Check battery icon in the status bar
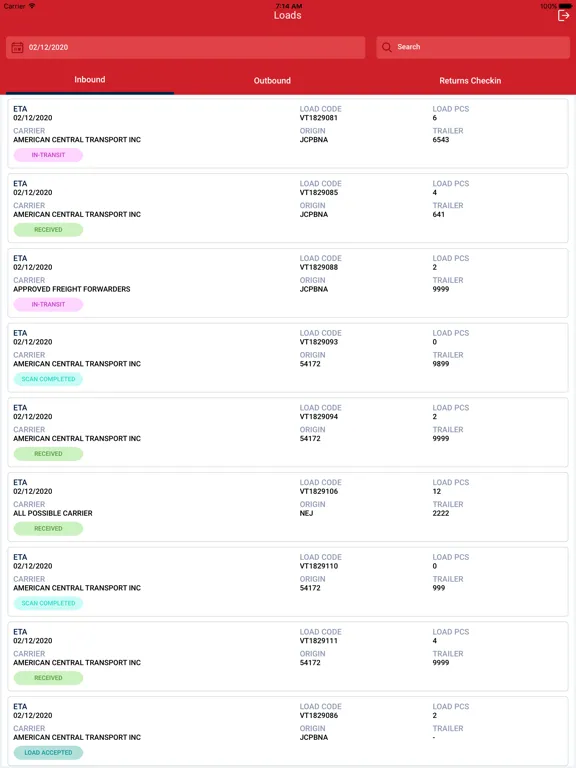Screen dimensions: 576x768 tap(565, 6)
